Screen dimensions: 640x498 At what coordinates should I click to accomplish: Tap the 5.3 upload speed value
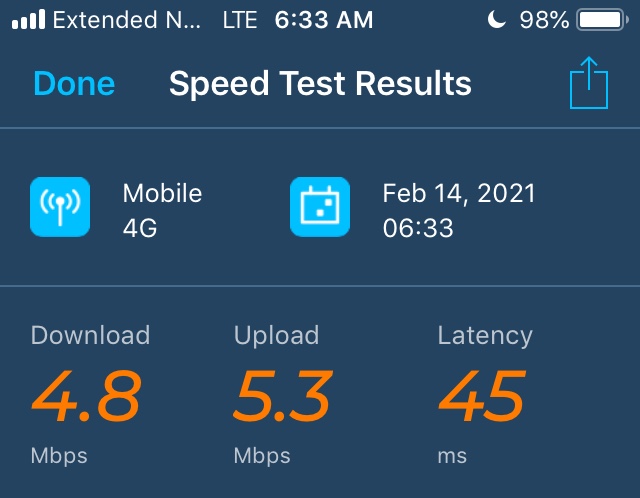pyautogui.click(x=283, y=396)
